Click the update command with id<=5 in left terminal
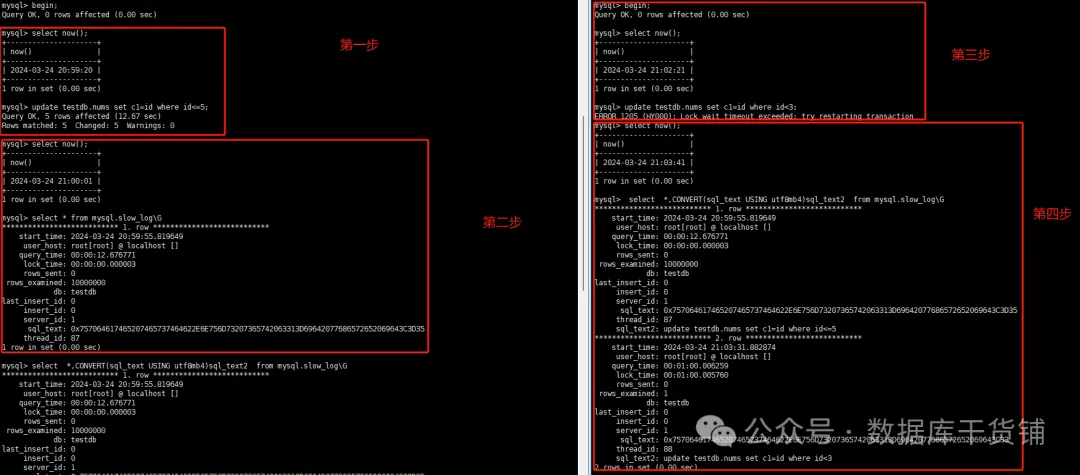Screen dimensions: 1080x475 (x=105, y=107)
